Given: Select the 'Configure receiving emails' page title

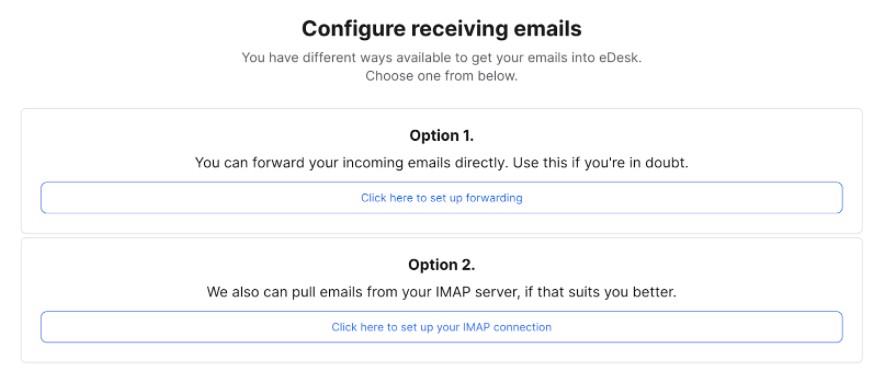Looking at the screenshot, I should [442, 29].
